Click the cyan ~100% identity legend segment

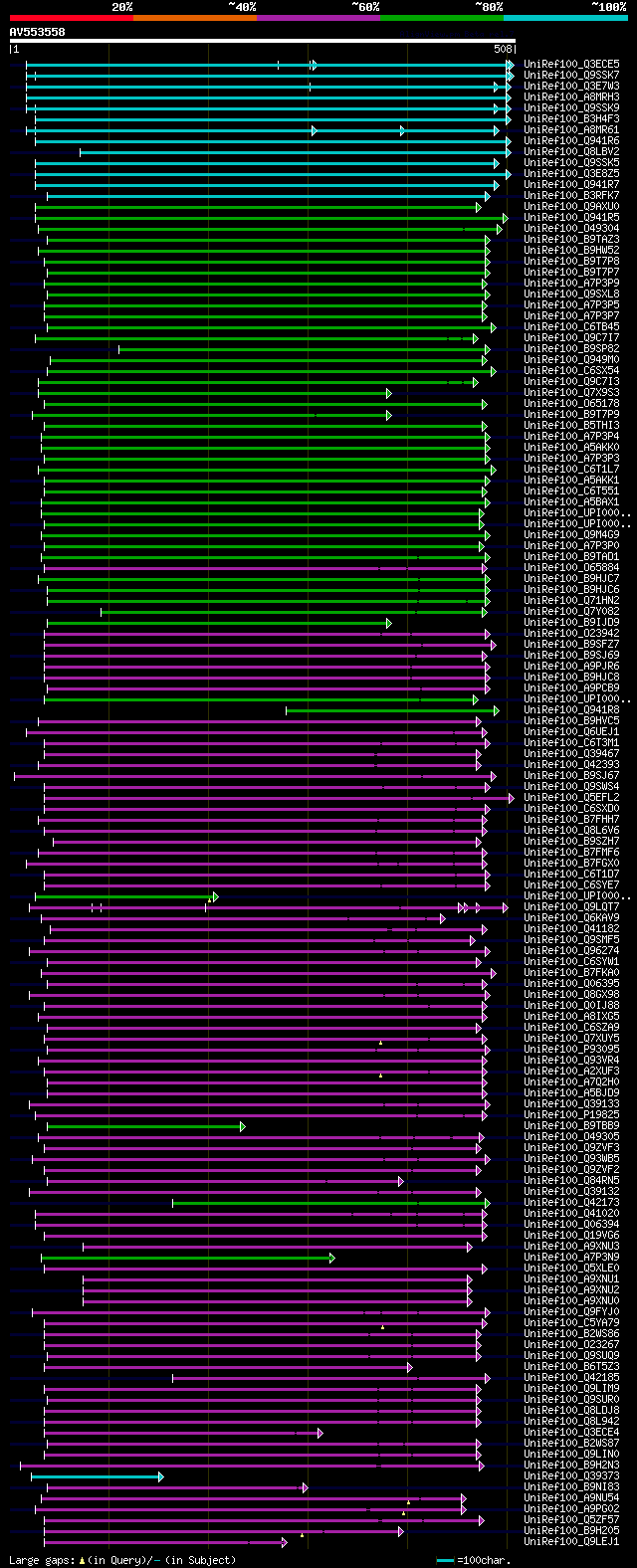pos(565,18)
